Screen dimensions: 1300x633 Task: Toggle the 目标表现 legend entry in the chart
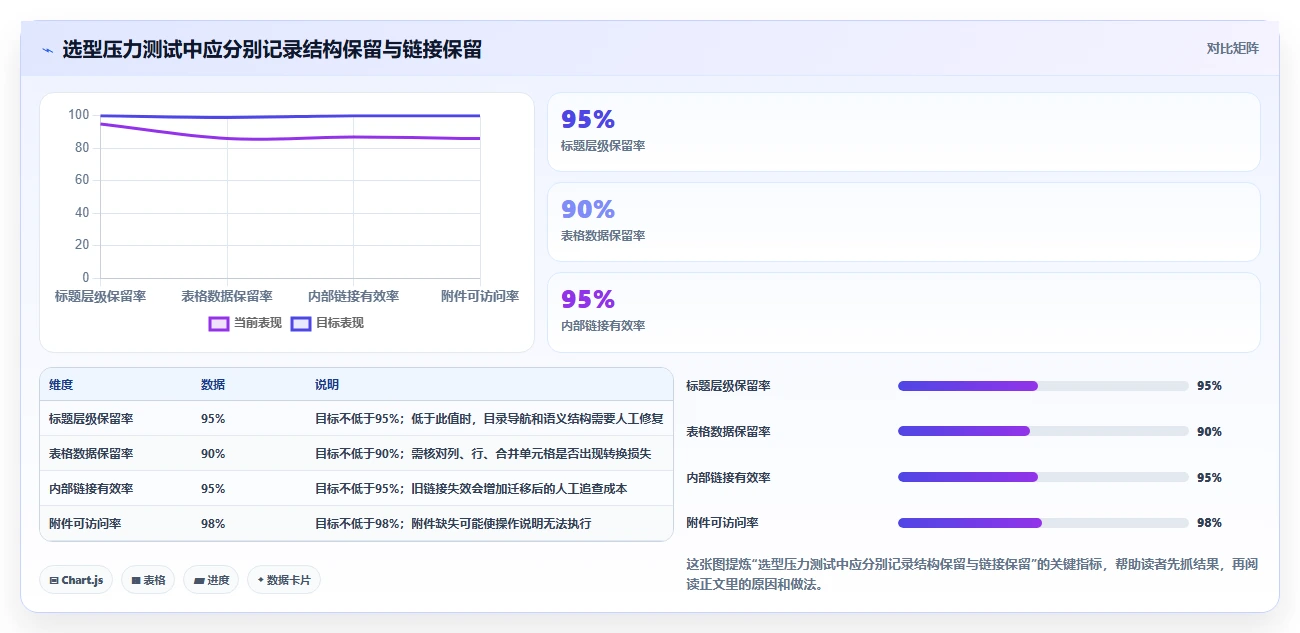click(x=327, y=323)
